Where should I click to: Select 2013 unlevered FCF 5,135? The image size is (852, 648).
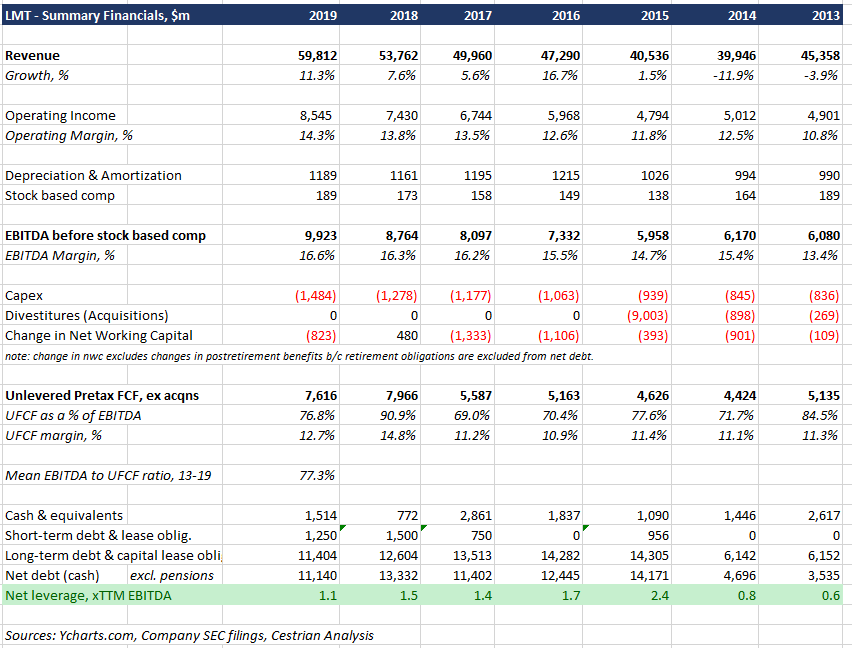click(x=823, y=395)
